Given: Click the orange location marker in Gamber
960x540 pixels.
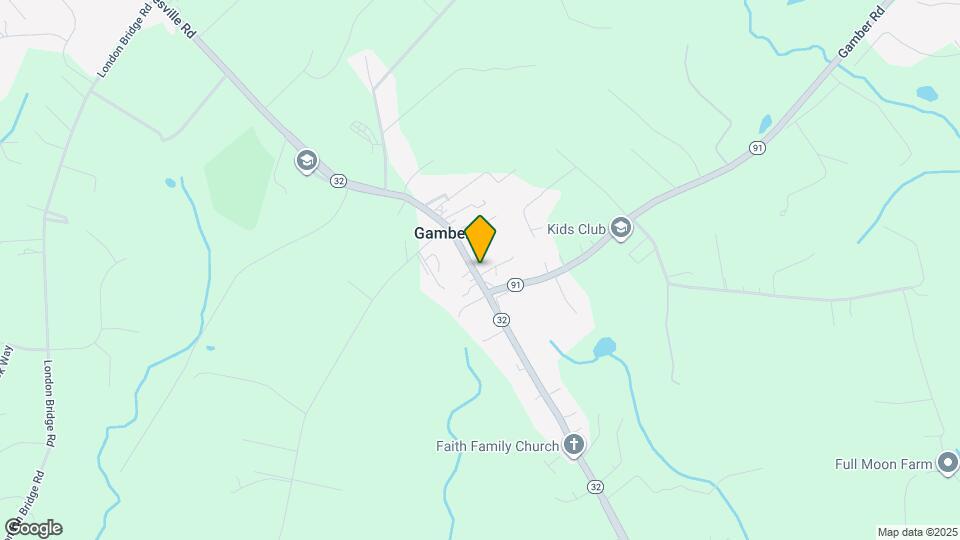Looking at the screenshot, I should coord(480,239).
